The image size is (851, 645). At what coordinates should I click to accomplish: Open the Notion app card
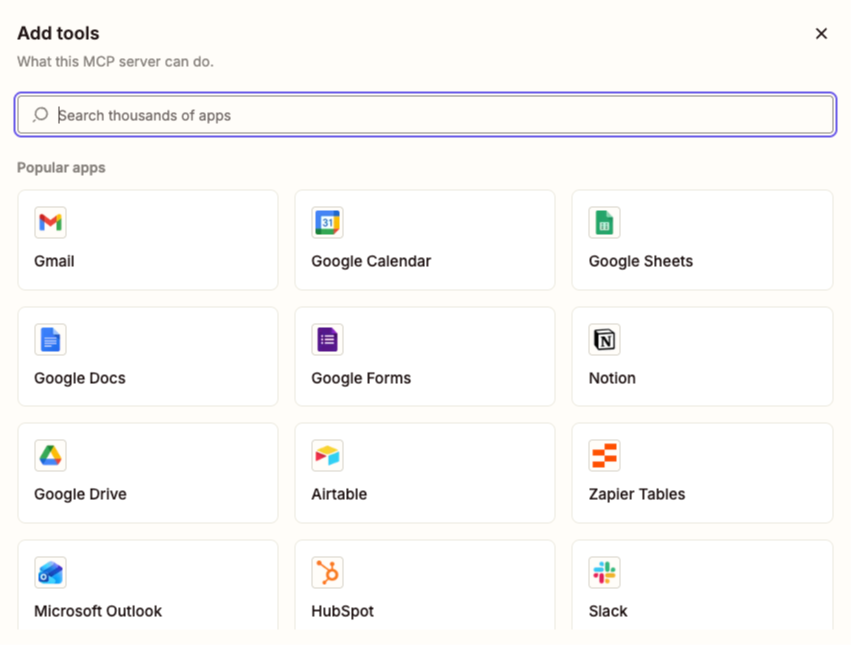click(701, 356)
